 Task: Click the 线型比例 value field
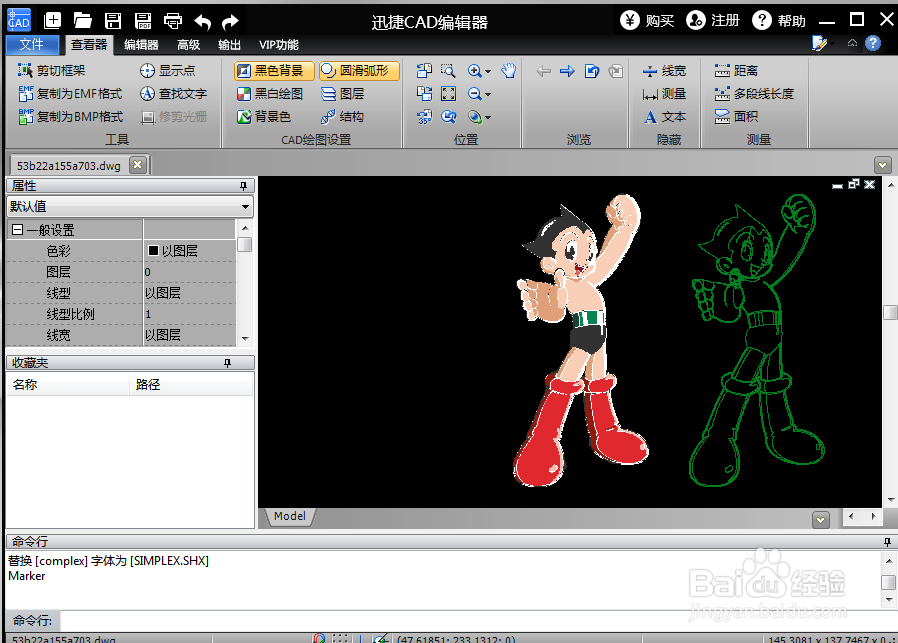click(189, 314)
